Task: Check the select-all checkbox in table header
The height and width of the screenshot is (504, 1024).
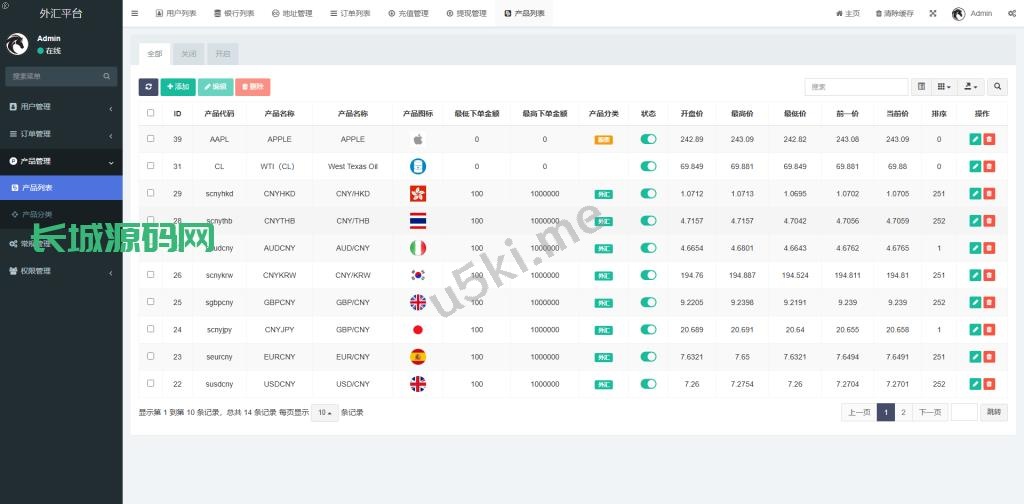Action: [151, 113]
